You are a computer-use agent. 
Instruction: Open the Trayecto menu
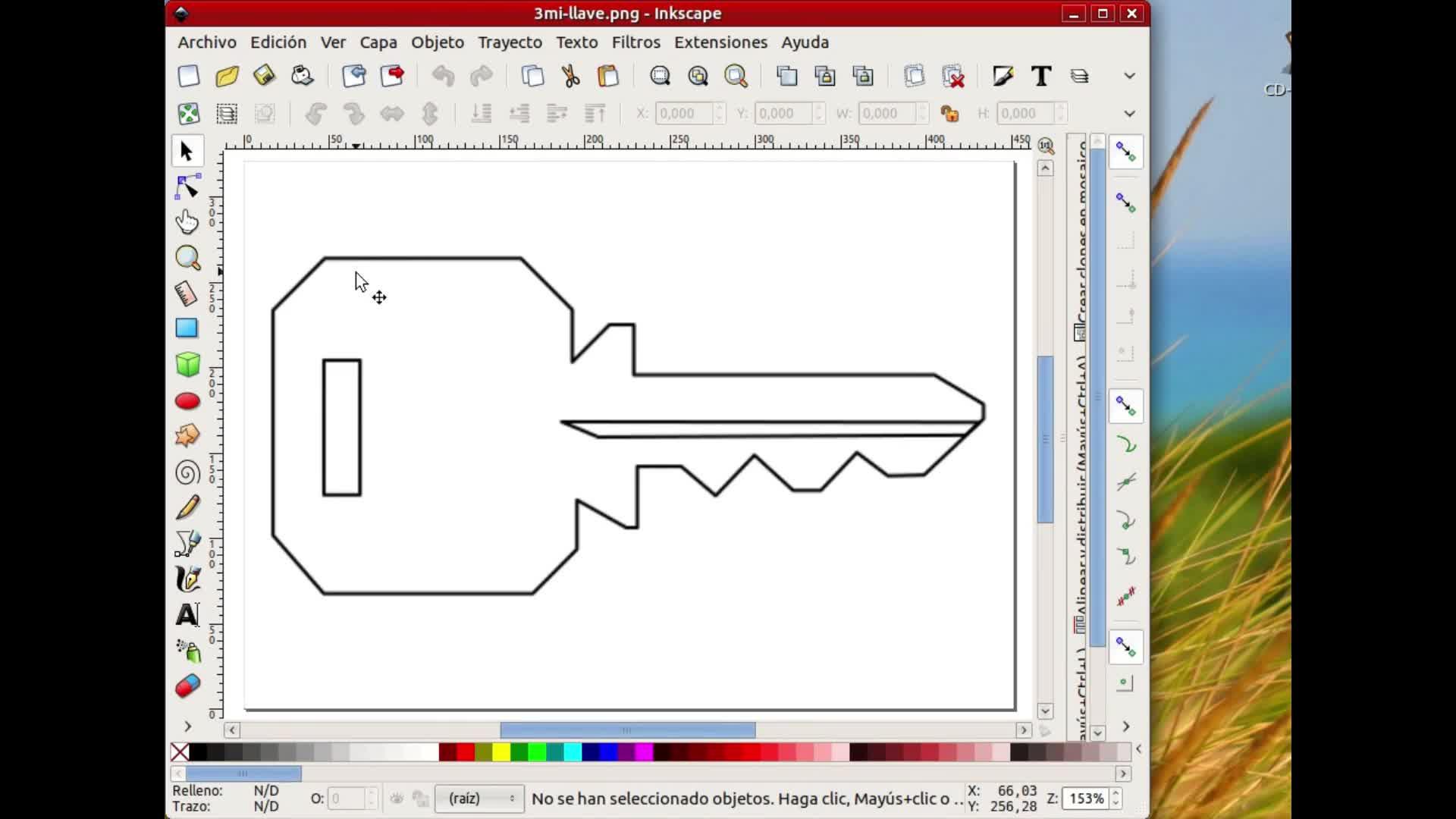point(510,42)
